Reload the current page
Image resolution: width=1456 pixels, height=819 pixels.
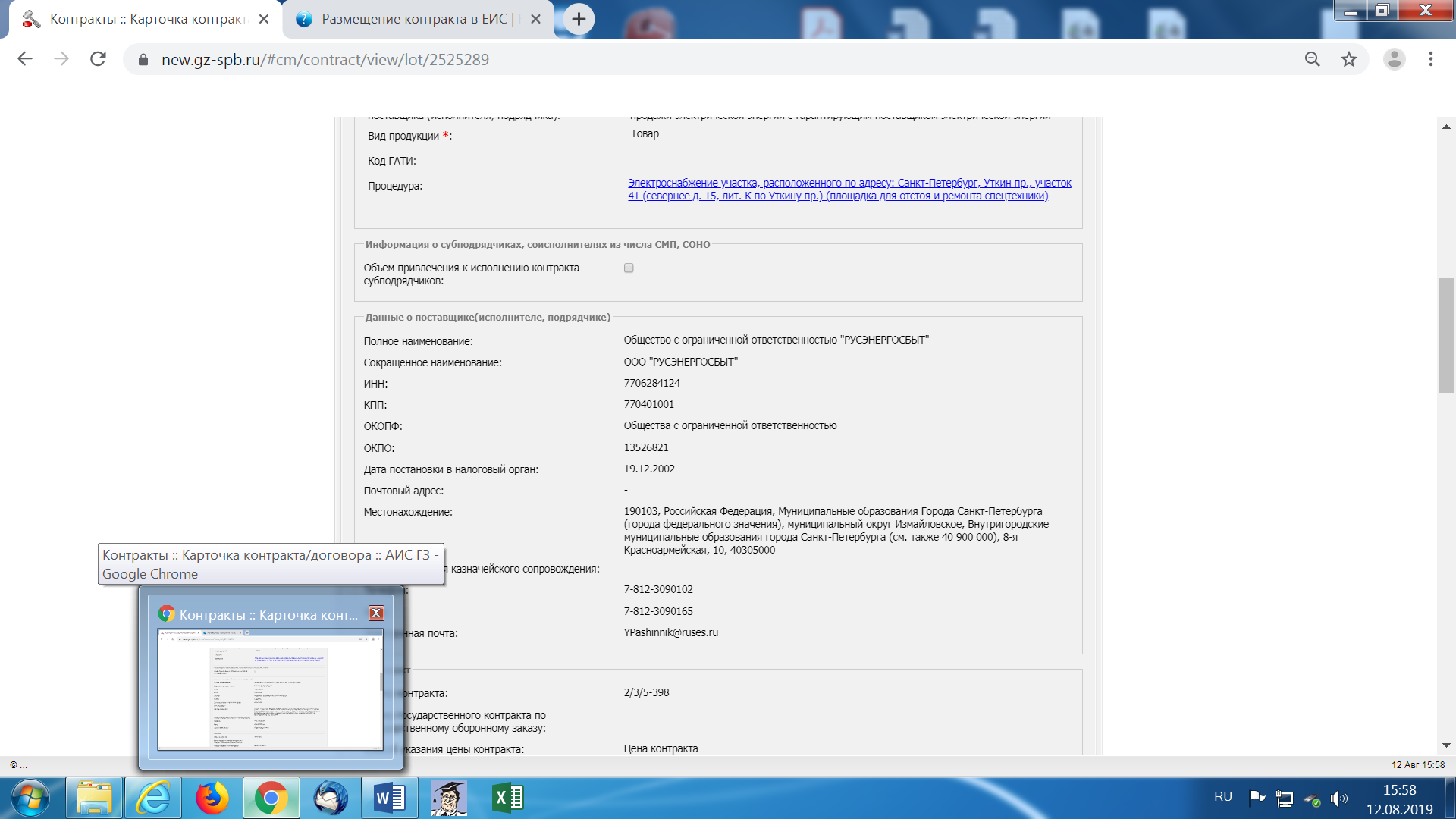(x=98, y=59)
